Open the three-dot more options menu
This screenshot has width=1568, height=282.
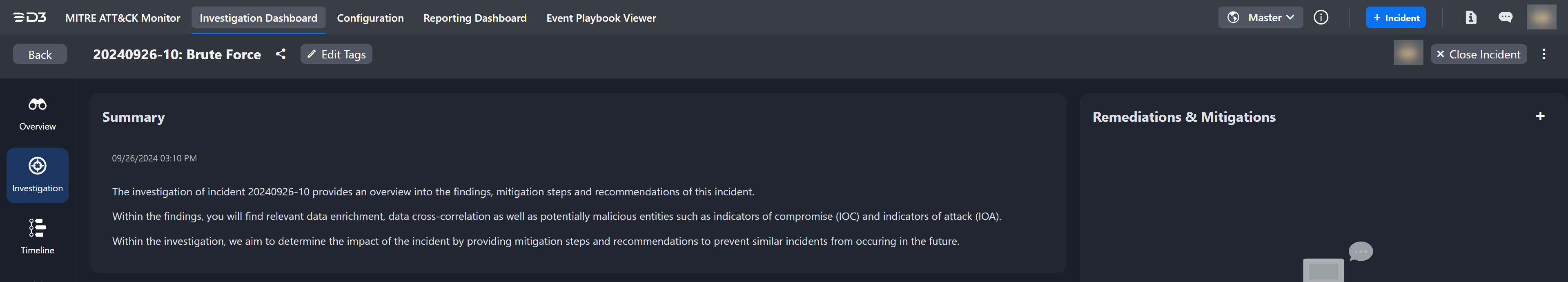(1543, 54)
